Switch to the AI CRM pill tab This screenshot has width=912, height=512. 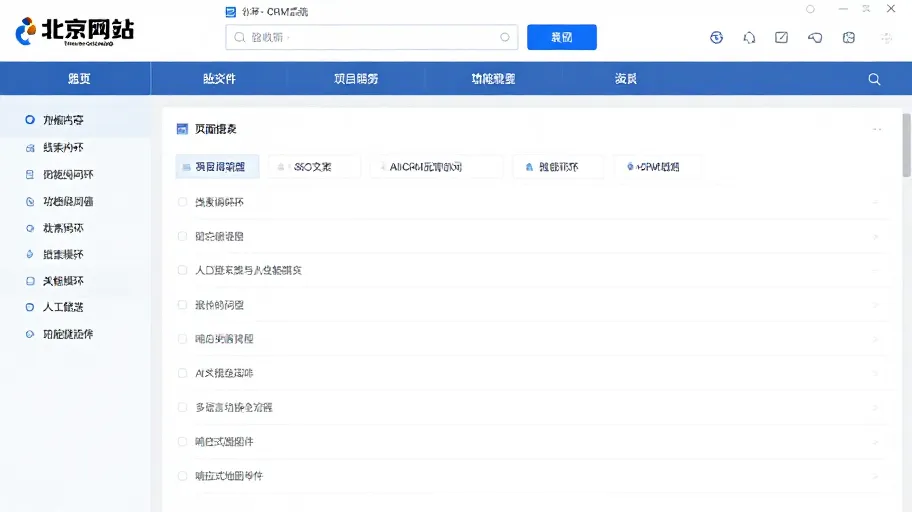click(x=436, y=167)
